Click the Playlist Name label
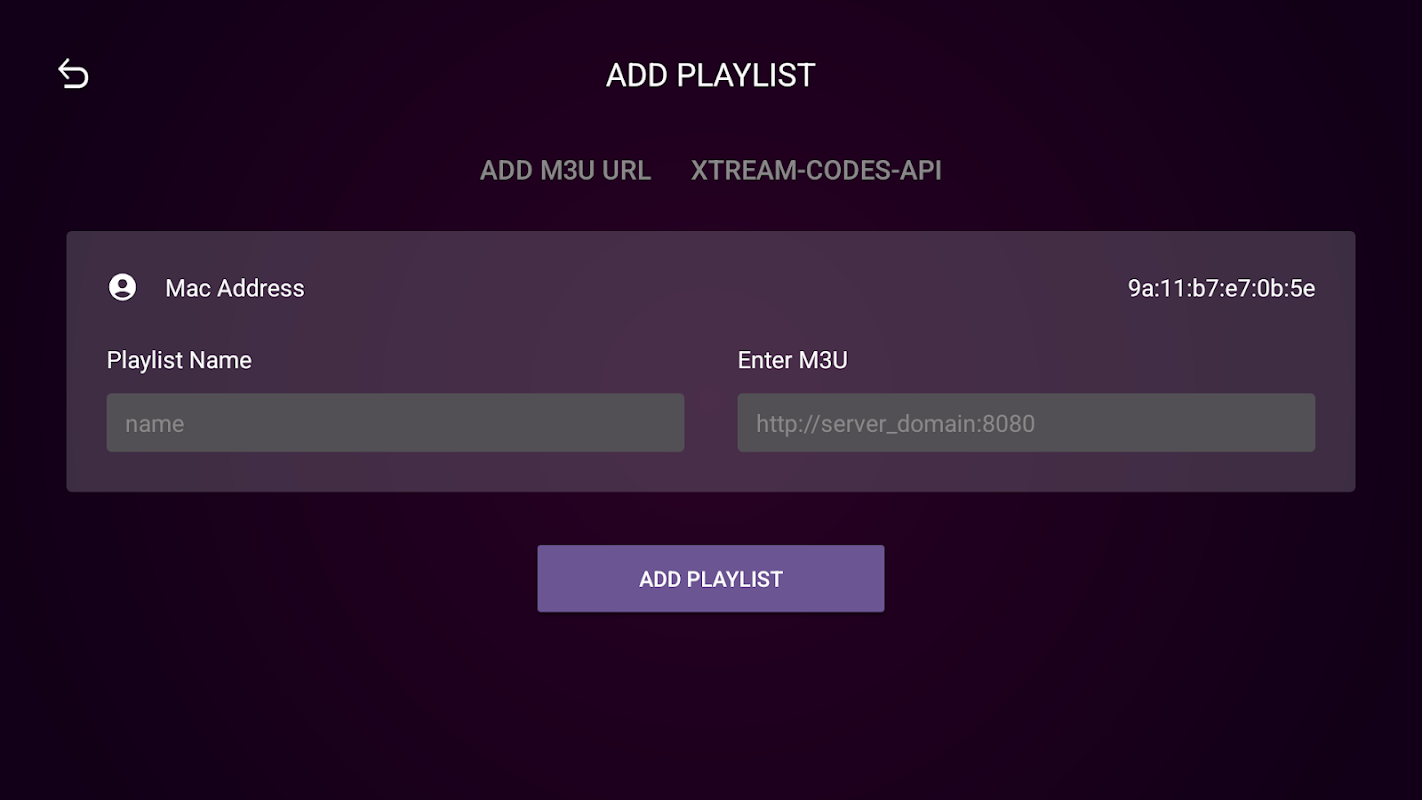The height and width of the screenshot is (800, 1422). pos(179,360)
